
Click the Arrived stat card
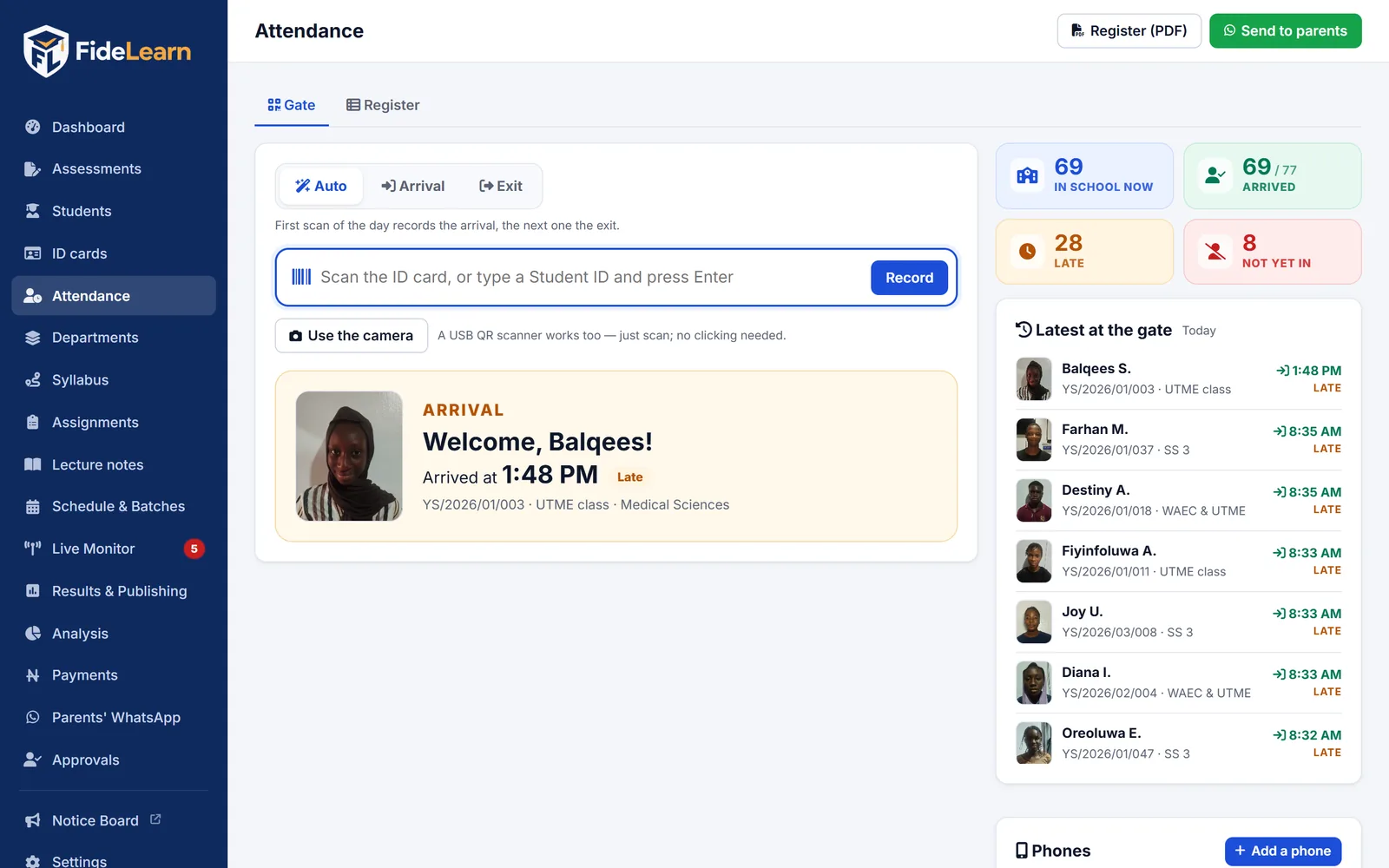point(1273,176)
